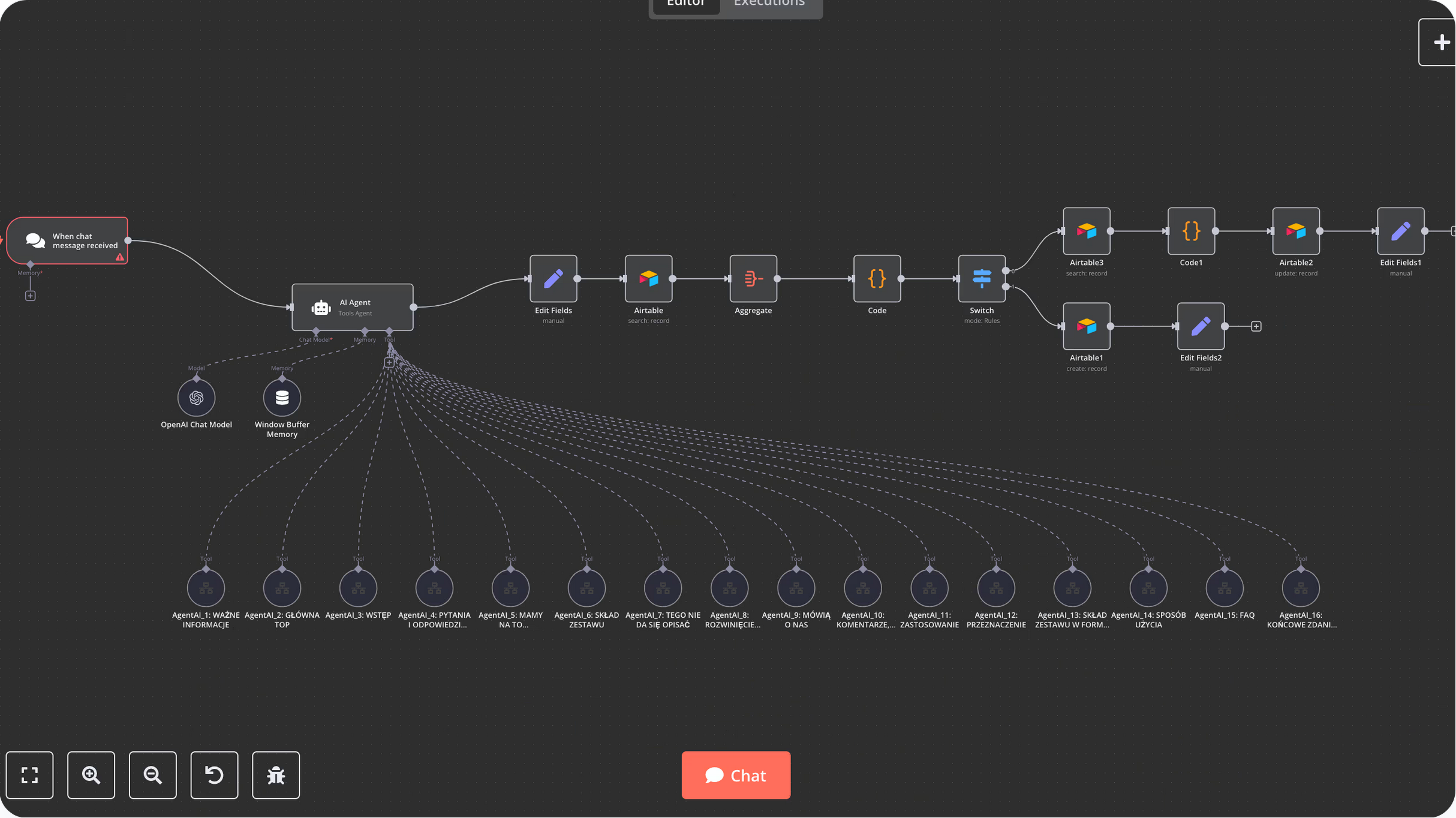Click the AI Agent output connector
The height and width of the screenshot is (818, 1456).
pos(414,307)
